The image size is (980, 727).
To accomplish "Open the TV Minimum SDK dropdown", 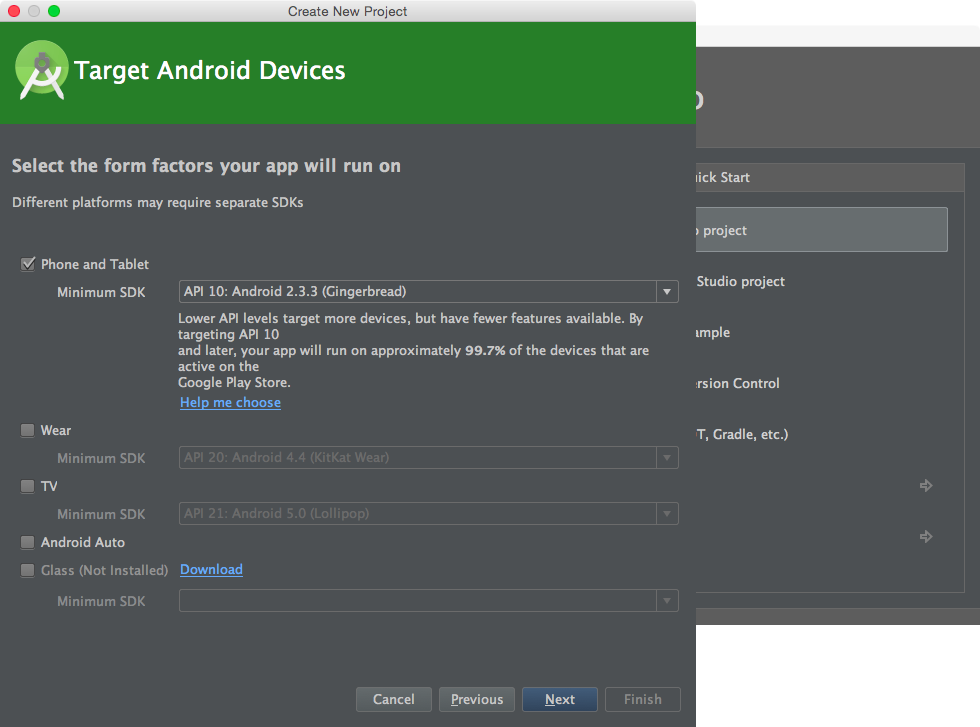I will [666, 514].
